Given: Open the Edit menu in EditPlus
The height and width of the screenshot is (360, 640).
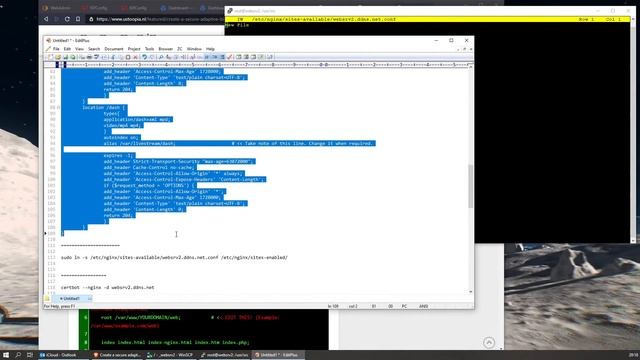Looking at the screenshot, I should (x=67, y=49).
